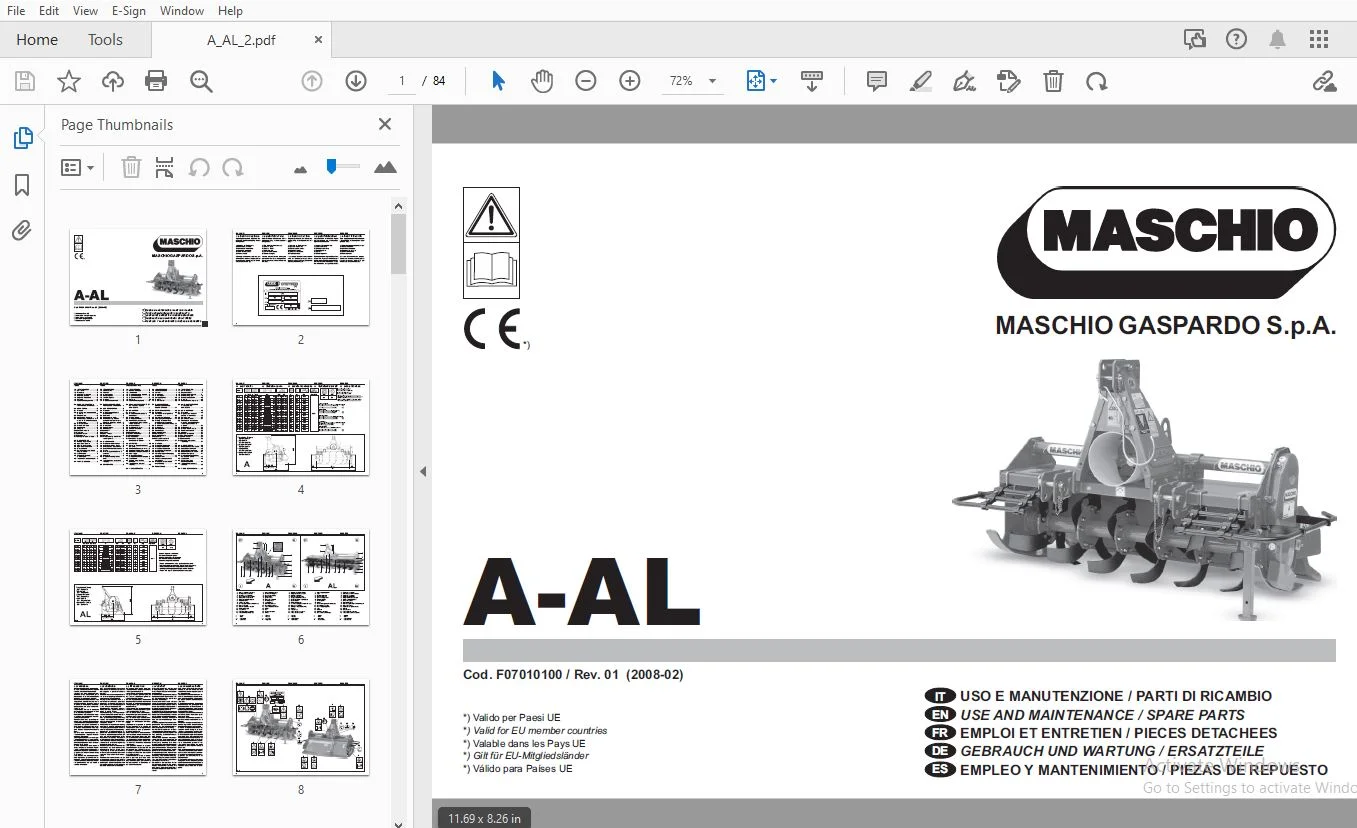Open the zoom level 72% dropdown
This screenshot has width=1357, height=828.
[695, 82]
